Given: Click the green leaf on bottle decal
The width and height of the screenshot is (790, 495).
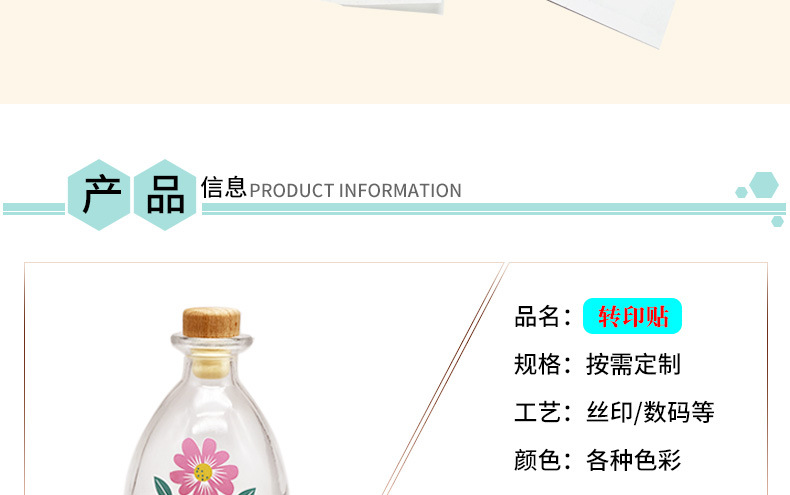Looking at the screenshot, I should point(162,486).
